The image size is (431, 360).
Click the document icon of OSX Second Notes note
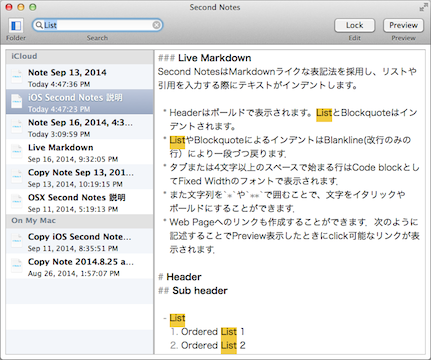click(x=17, y=201)
